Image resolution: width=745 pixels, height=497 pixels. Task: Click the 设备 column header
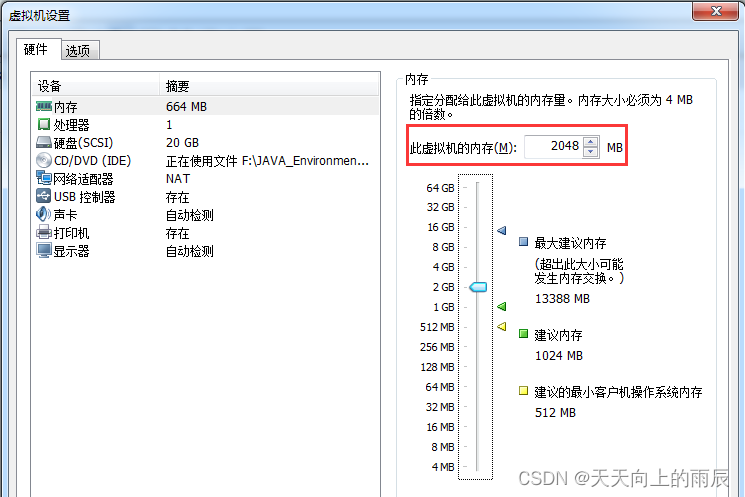click(x=96, y=86)
